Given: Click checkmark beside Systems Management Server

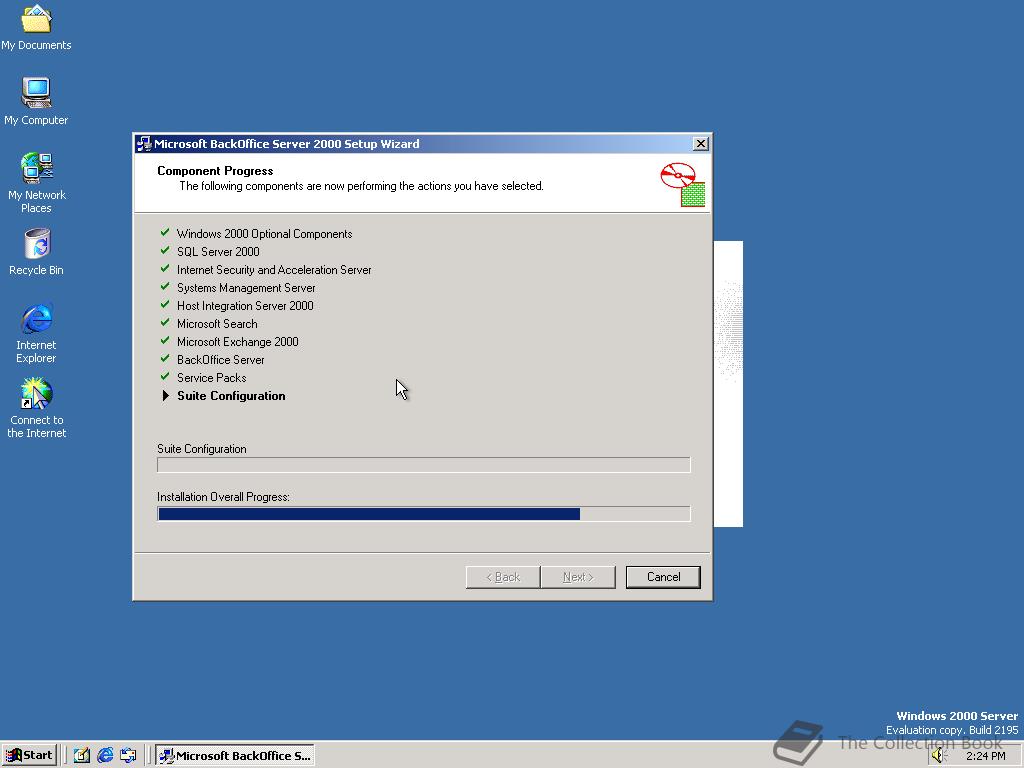Looking at the screenshot, I should pyautogui.click(x=165, y=287).
